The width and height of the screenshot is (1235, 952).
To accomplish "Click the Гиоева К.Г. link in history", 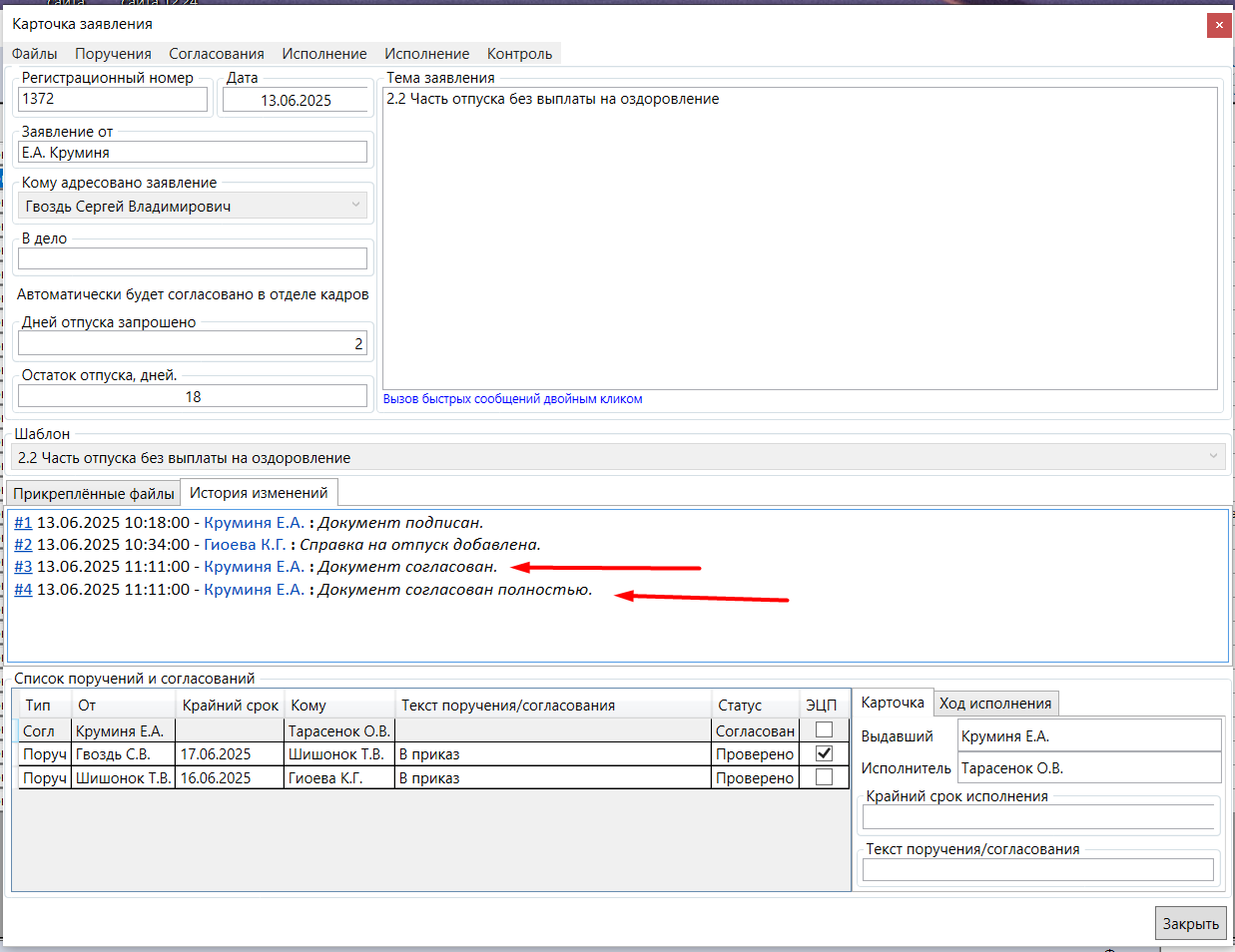I will pos(245,545).
